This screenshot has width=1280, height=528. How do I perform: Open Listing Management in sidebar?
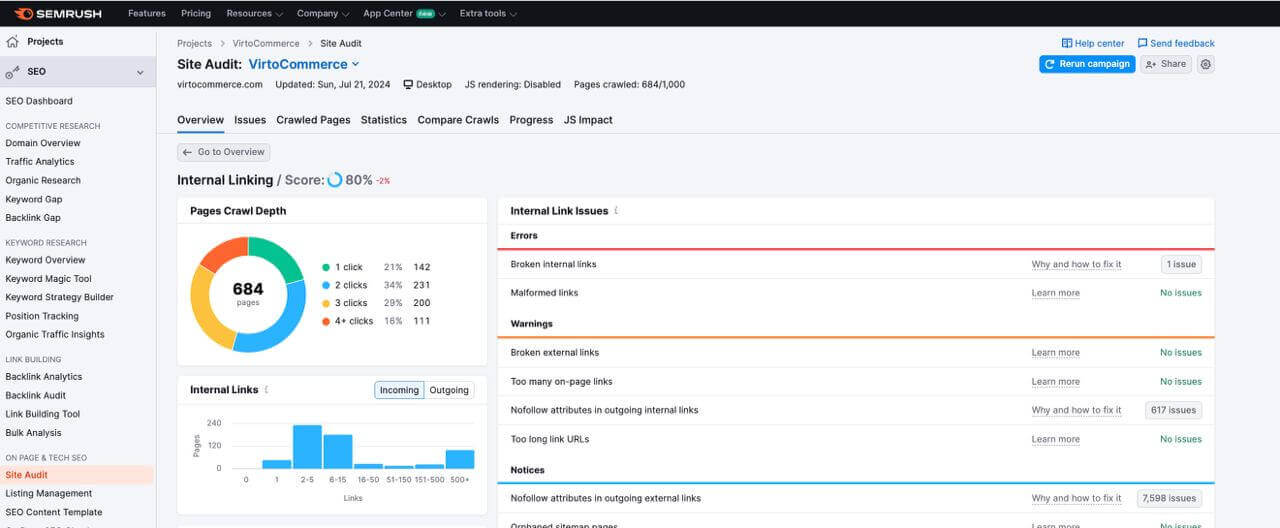pyautogui.click(x=49, y=494)
